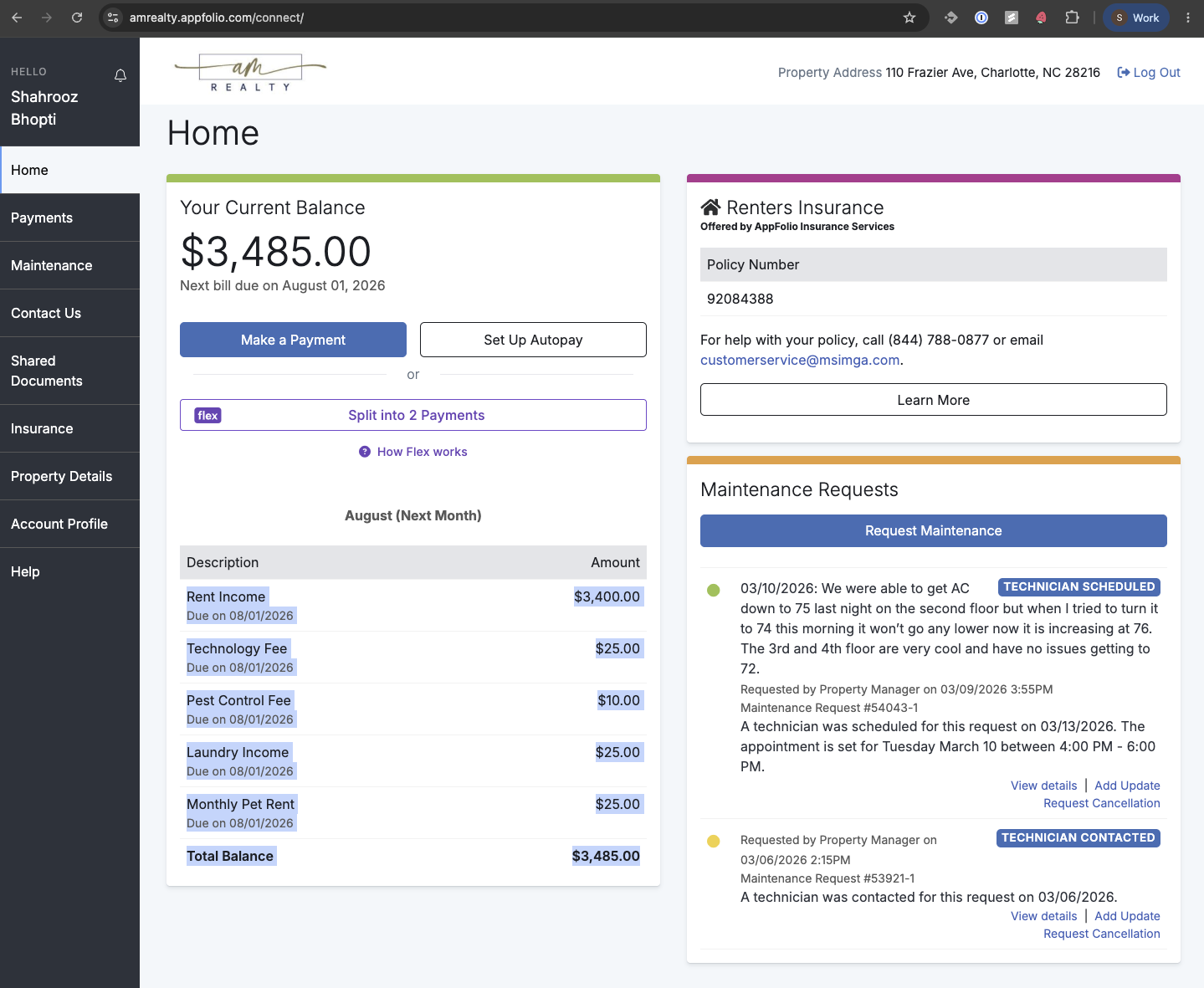Go to the Insurance page
The image size is (1204, 988).
click(x=70, y=428)
